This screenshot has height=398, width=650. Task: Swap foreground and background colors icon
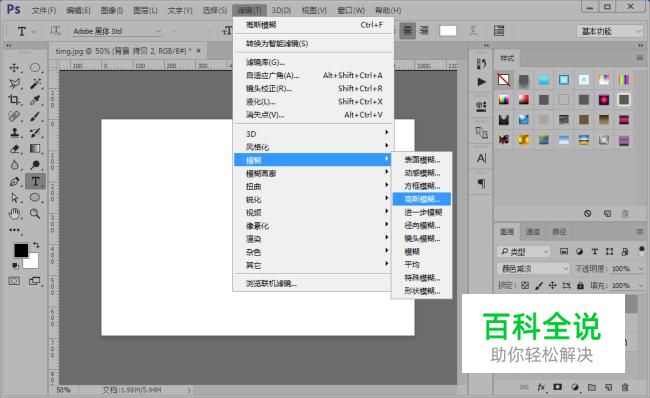[36, 245]
